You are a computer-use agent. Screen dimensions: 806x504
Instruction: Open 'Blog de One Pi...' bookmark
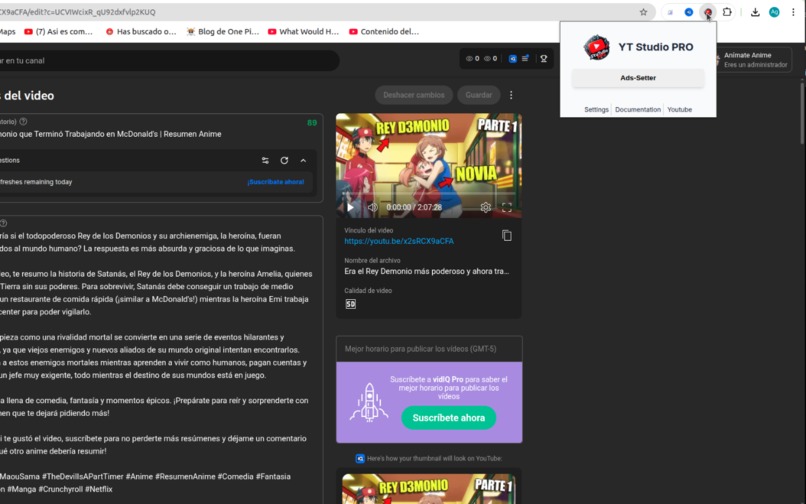[223, 32]
